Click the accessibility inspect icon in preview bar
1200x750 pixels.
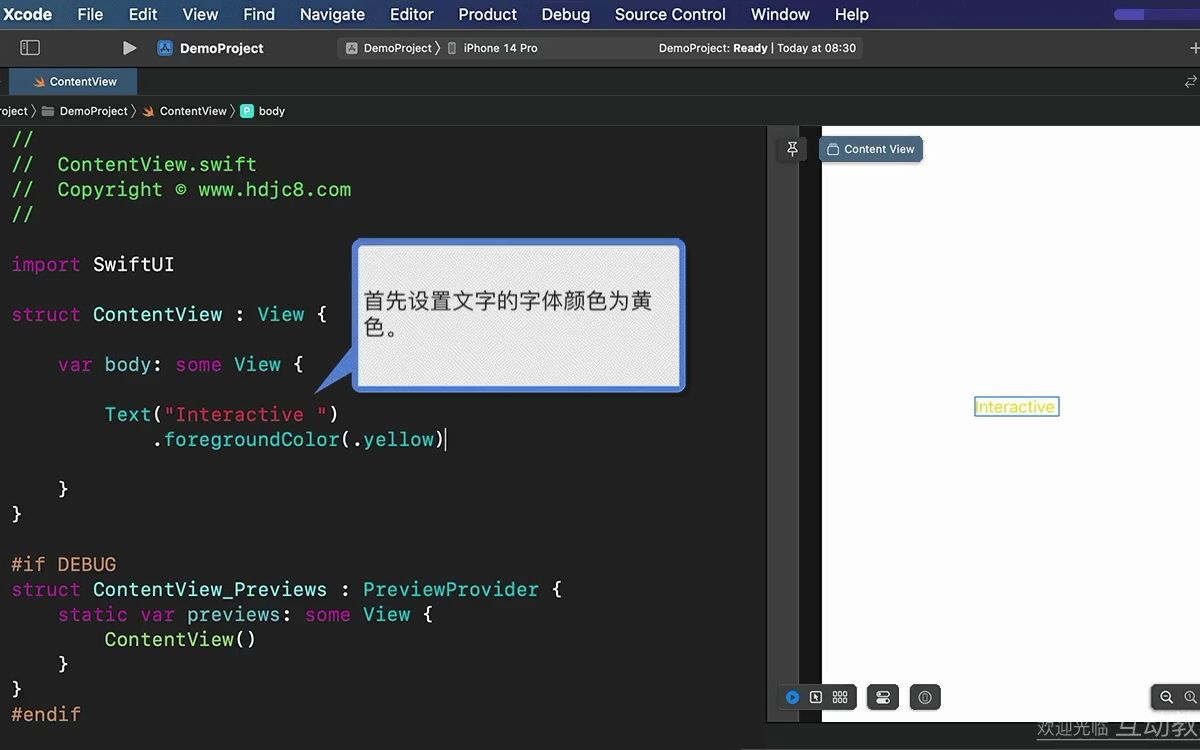(x=925, y=697)
